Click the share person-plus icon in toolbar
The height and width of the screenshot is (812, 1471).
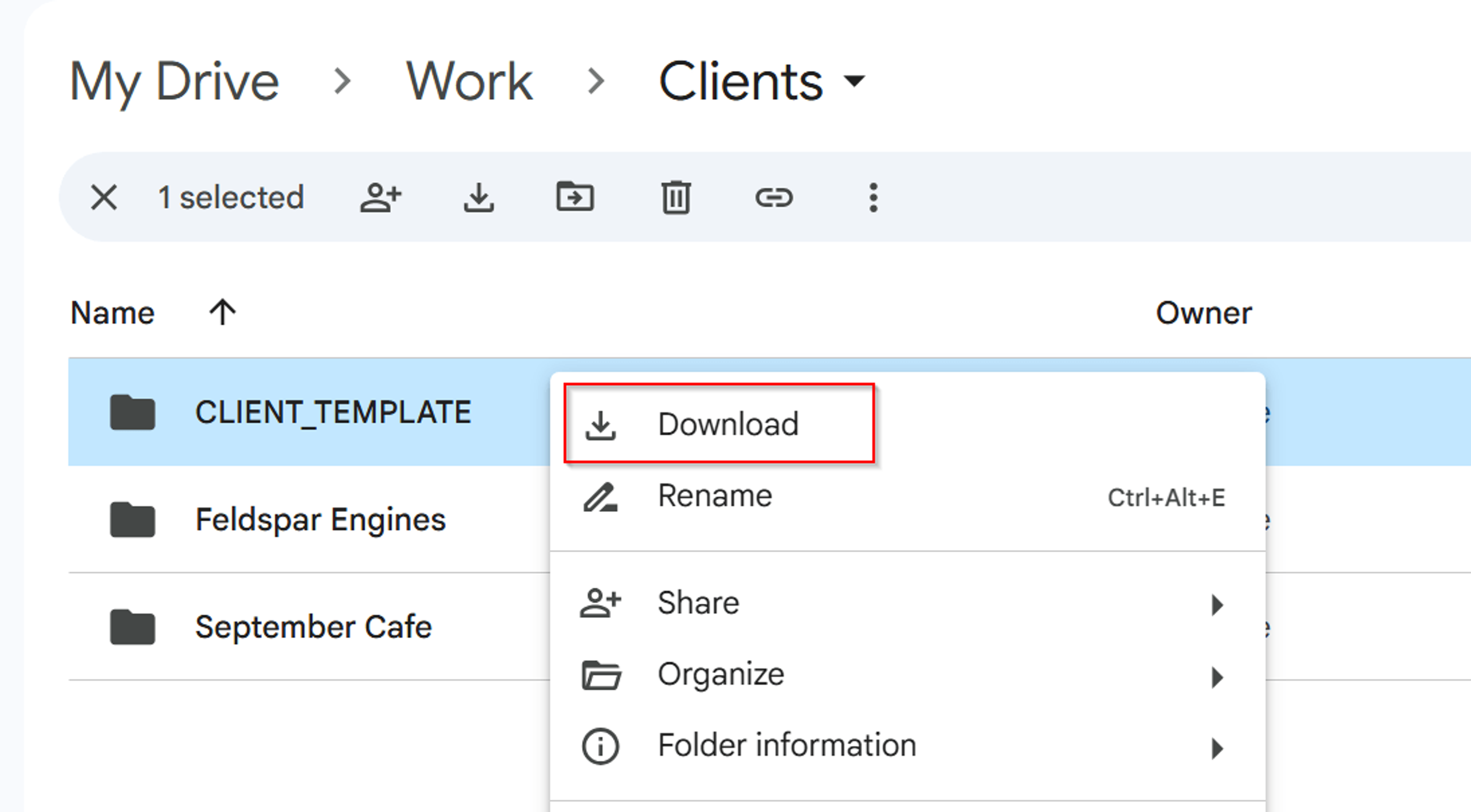coord(381,198)
